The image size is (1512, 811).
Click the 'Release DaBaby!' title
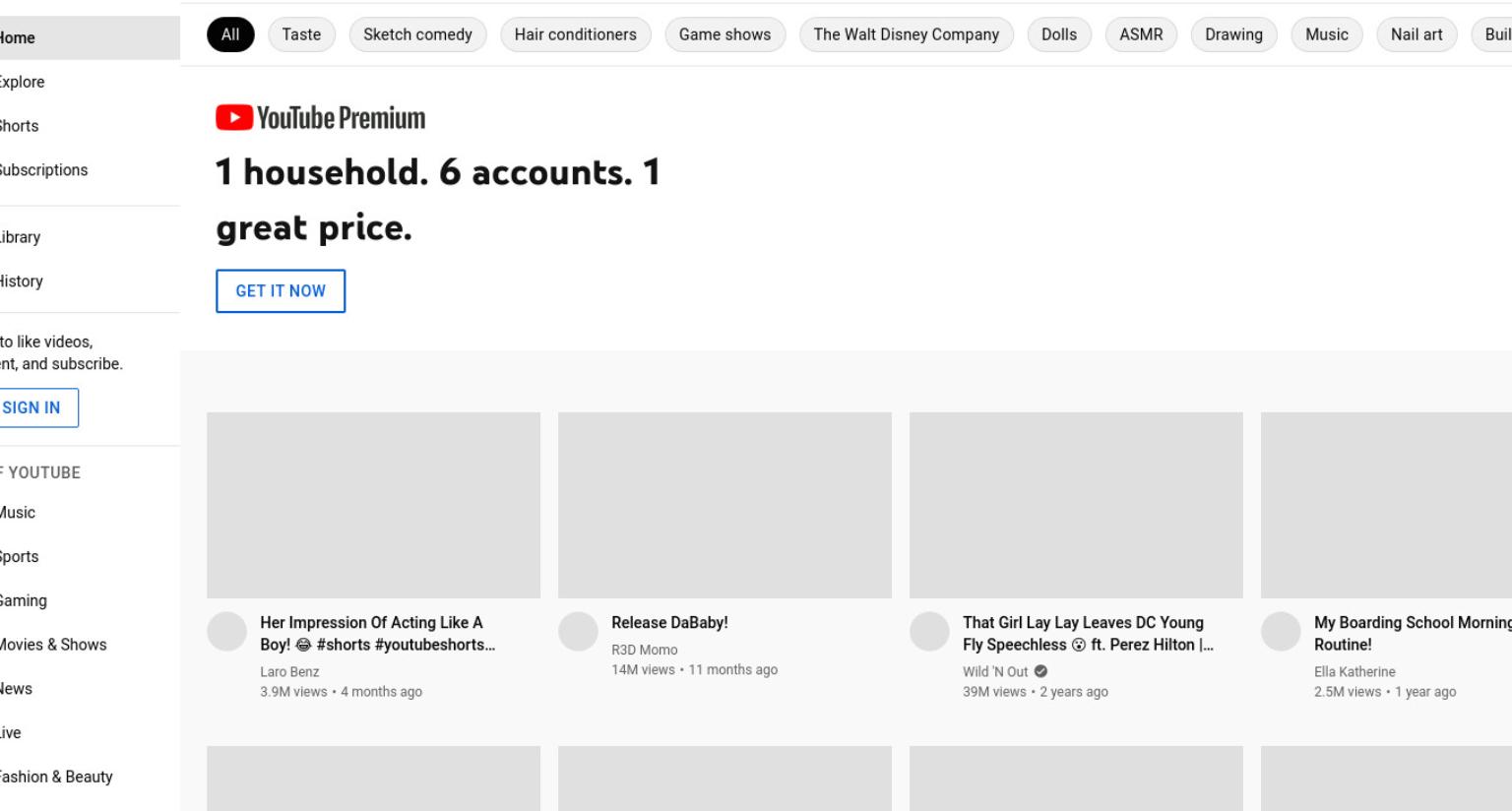tap(669, 623)
